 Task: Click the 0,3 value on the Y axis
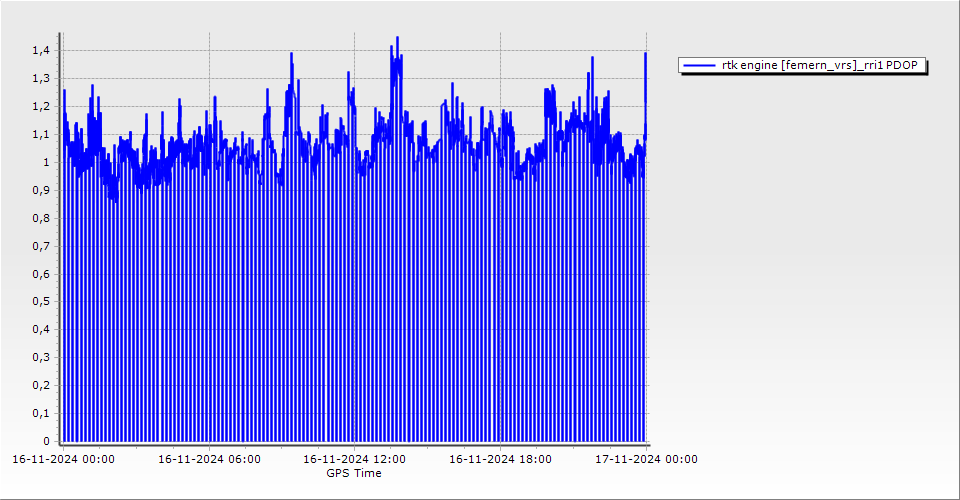pos(41,357)
